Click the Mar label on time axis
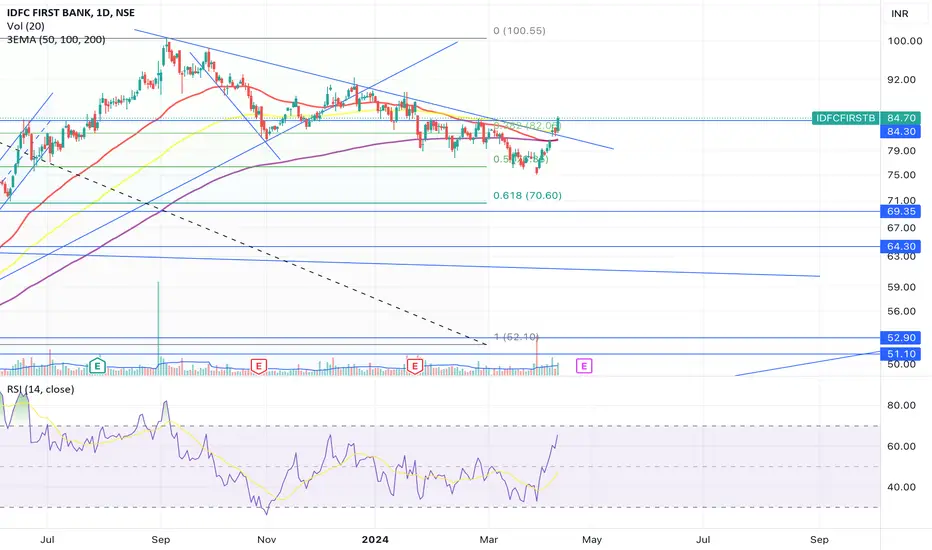 (489, 539)
